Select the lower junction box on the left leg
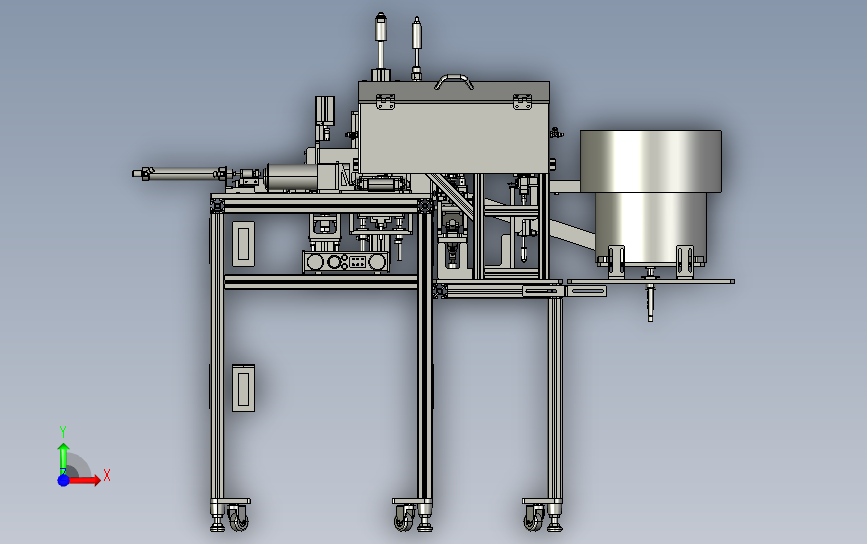Viewport: 867px width, 544px height. (243, 388)
